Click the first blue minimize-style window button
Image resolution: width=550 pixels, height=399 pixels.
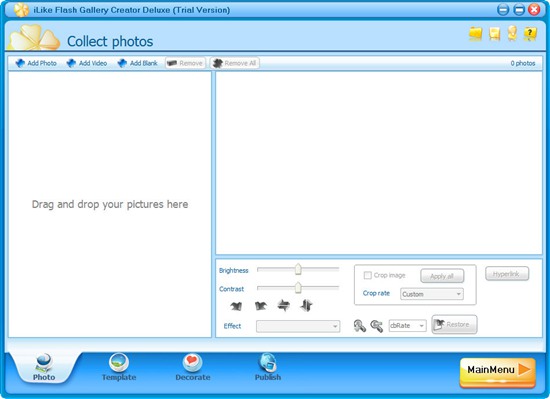[503, 9]
